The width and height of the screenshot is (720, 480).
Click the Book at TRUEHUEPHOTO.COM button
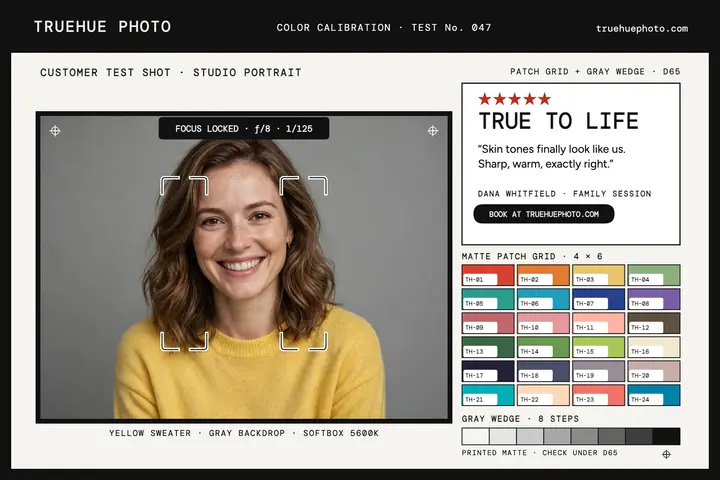(x=544, y=214)
